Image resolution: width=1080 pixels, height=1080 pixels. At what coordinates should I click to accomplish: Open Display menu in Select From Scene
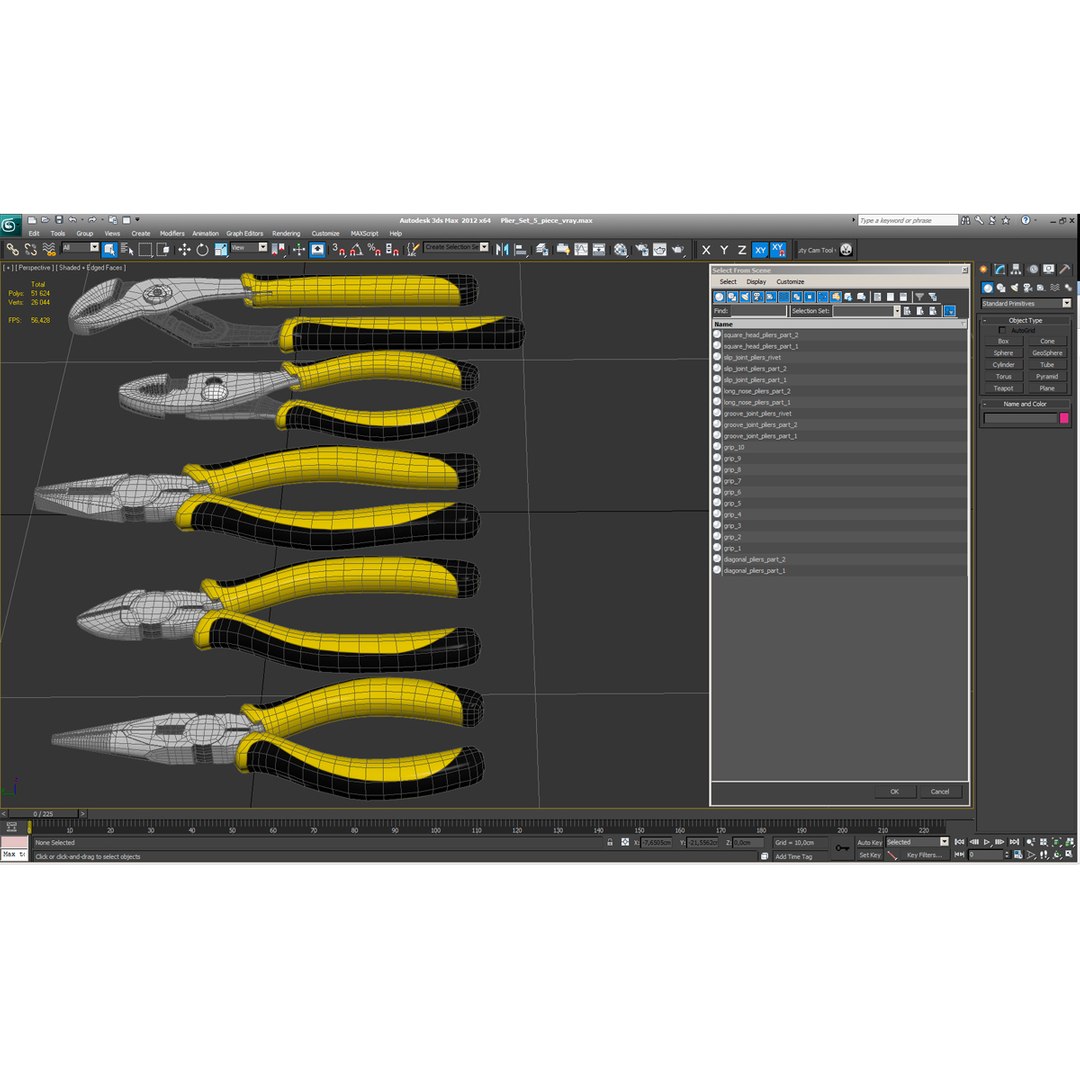click(756, 282)
